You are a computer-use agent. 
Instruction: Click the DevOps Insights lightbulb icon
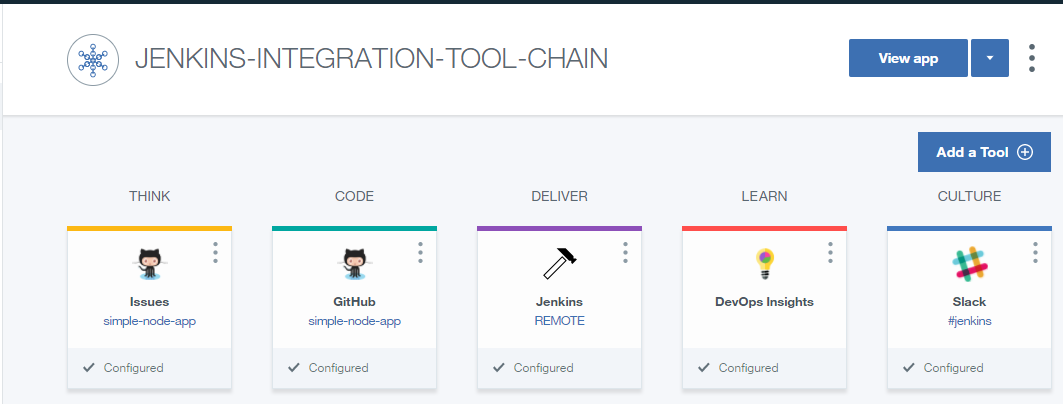(765, 264)
